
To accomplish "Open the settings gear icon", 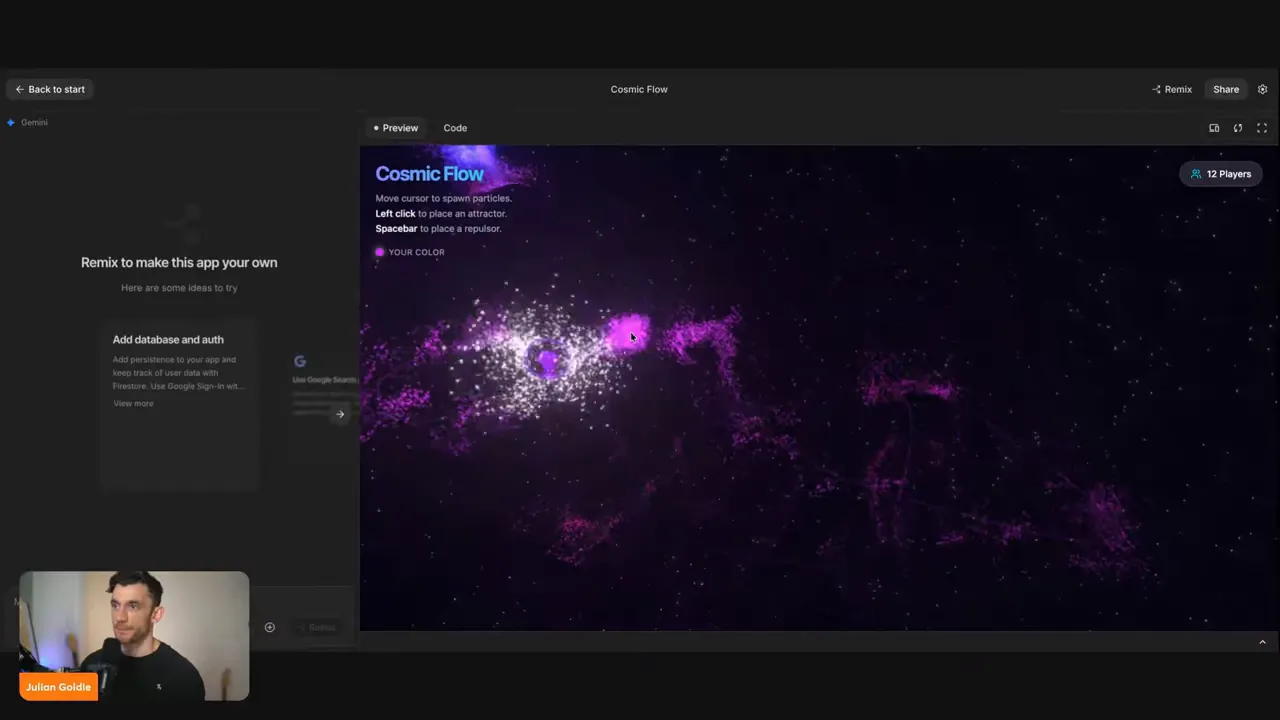I will click(x=1262, y=89).
